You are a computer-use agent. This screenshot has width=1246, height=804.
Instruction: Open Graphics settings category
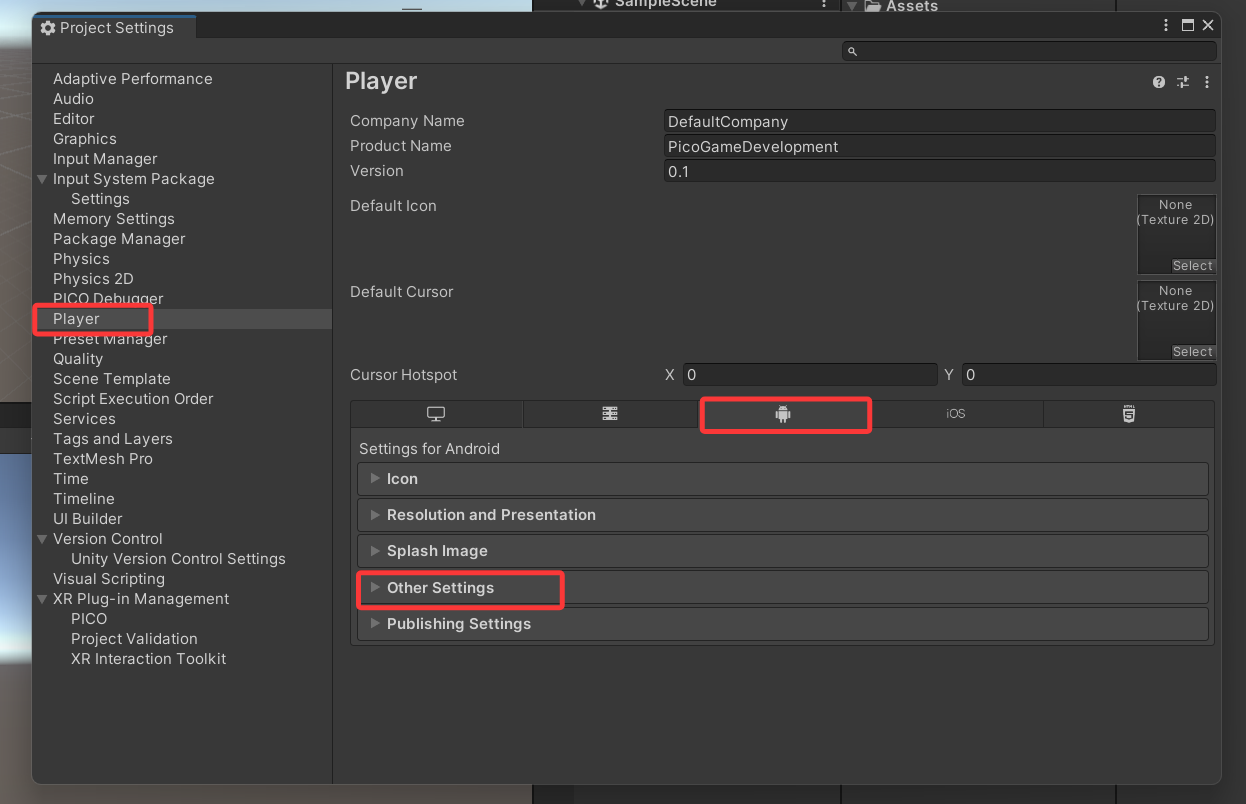[x=84, y=139]
